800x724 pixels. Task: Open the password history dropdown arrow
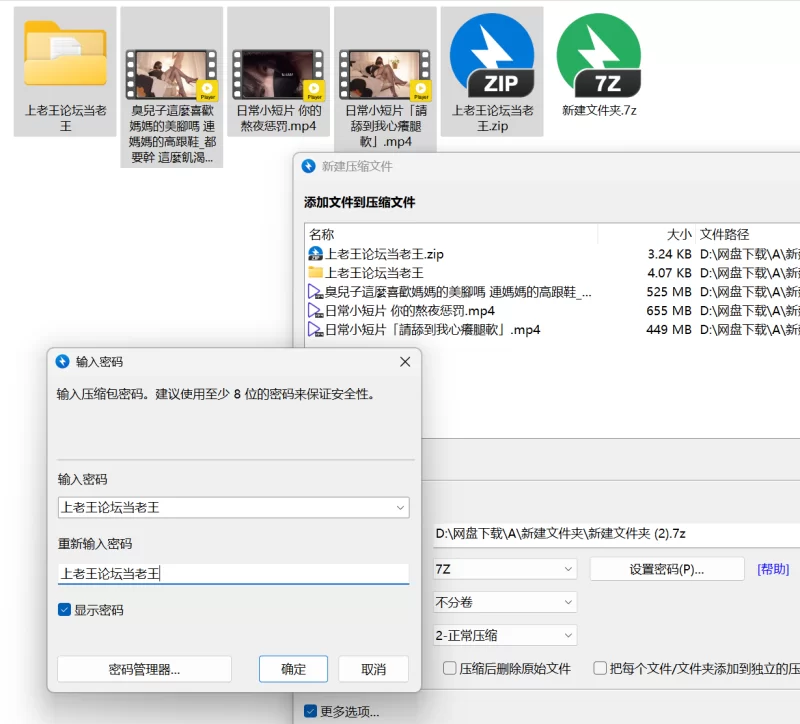[400, 508]
